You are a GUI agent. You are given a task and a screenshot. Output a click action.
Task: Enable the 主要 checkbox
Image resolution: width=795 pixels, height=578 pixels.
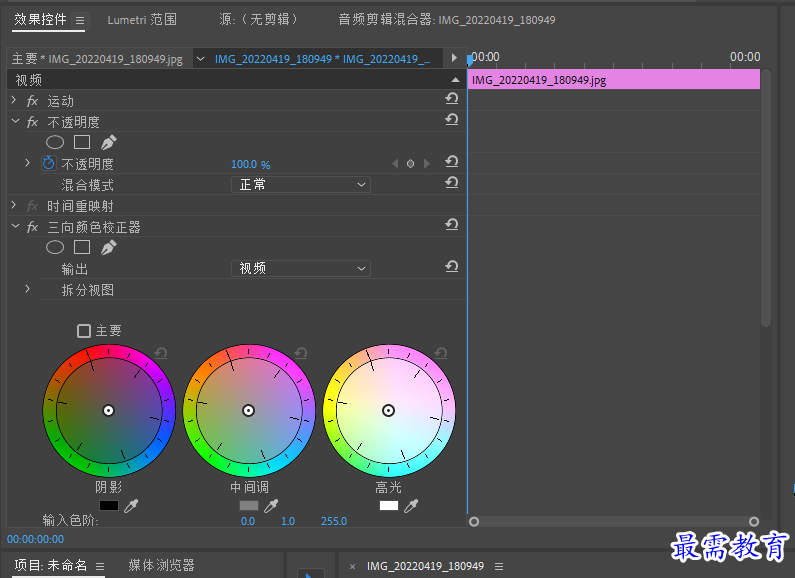click(x=84, y=331)
